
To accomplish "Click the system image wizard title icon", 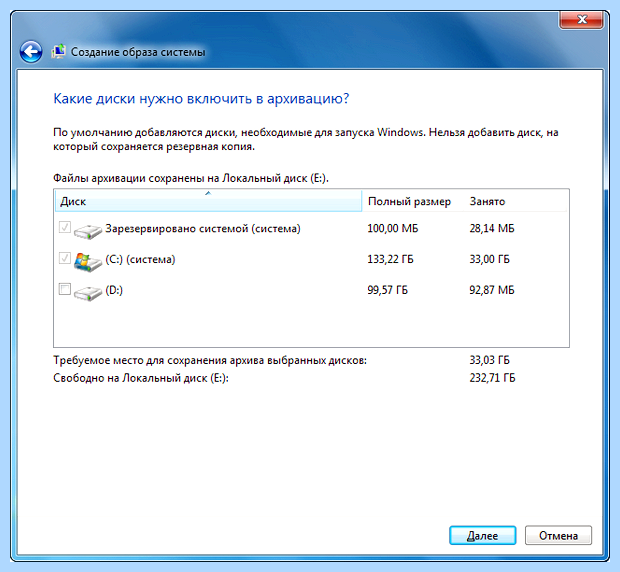I will point(59,51).
